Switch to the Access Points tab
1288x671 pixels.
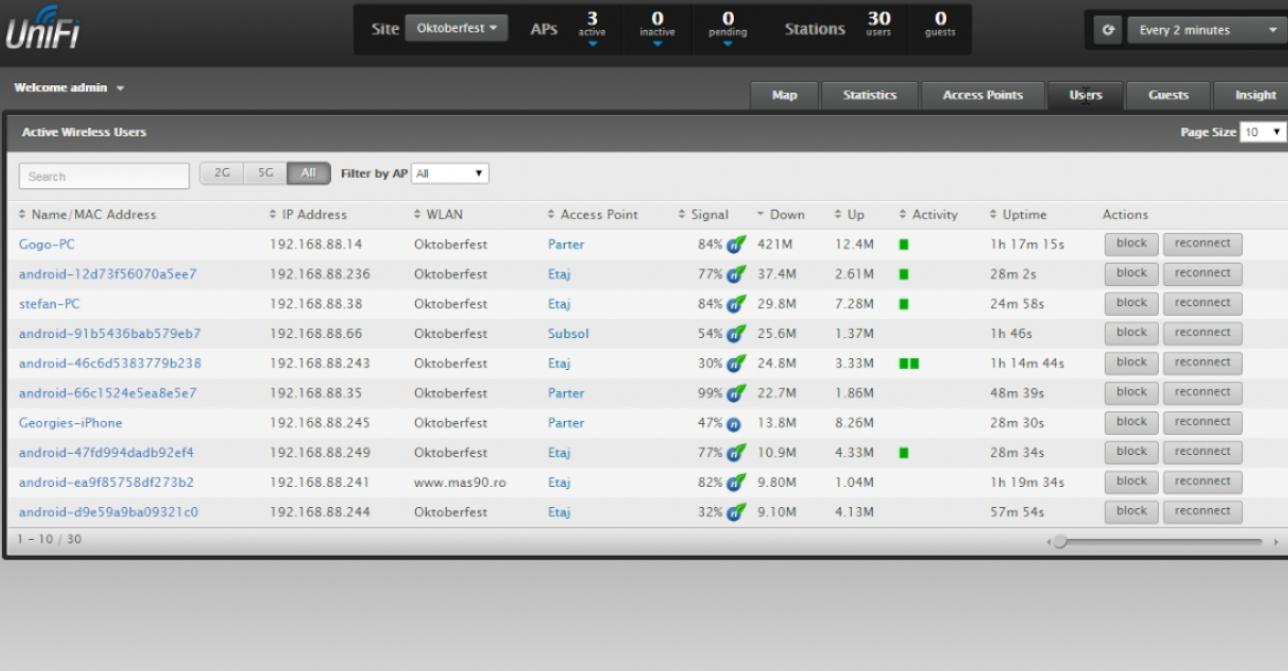point(982,95)
